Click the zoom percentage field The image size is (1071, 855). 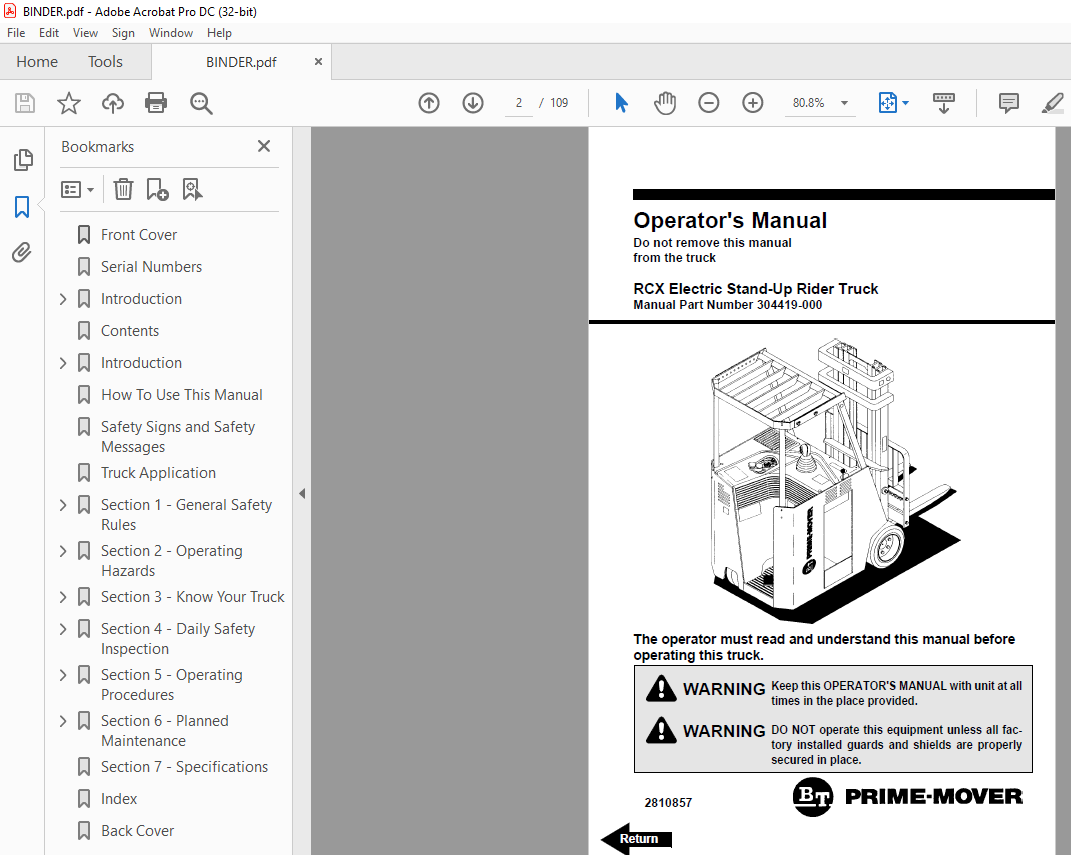pos(809,103)
